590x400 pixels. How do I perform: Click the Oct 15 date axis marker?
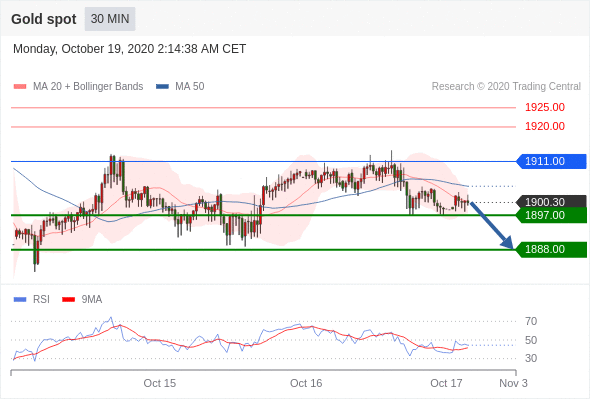point(160,383)
